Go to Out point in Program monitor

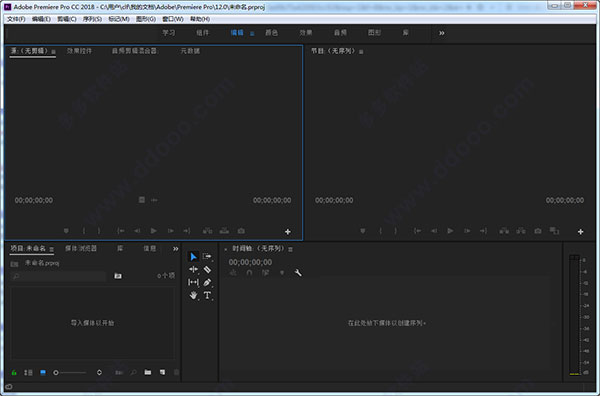coord(484,231)
